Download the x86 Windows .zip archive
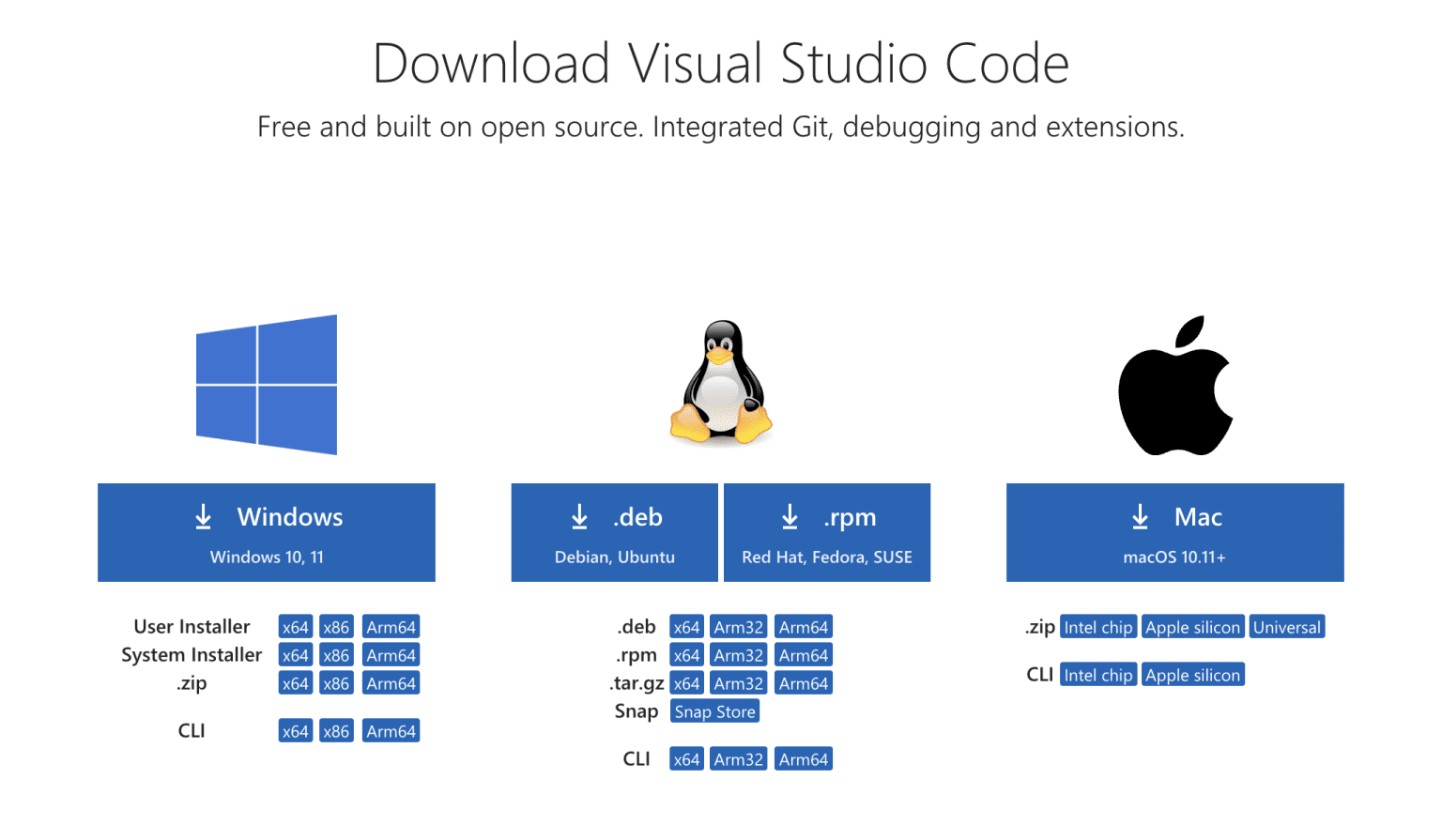This screenshot has height=840, width=1442. pos(336,682)
